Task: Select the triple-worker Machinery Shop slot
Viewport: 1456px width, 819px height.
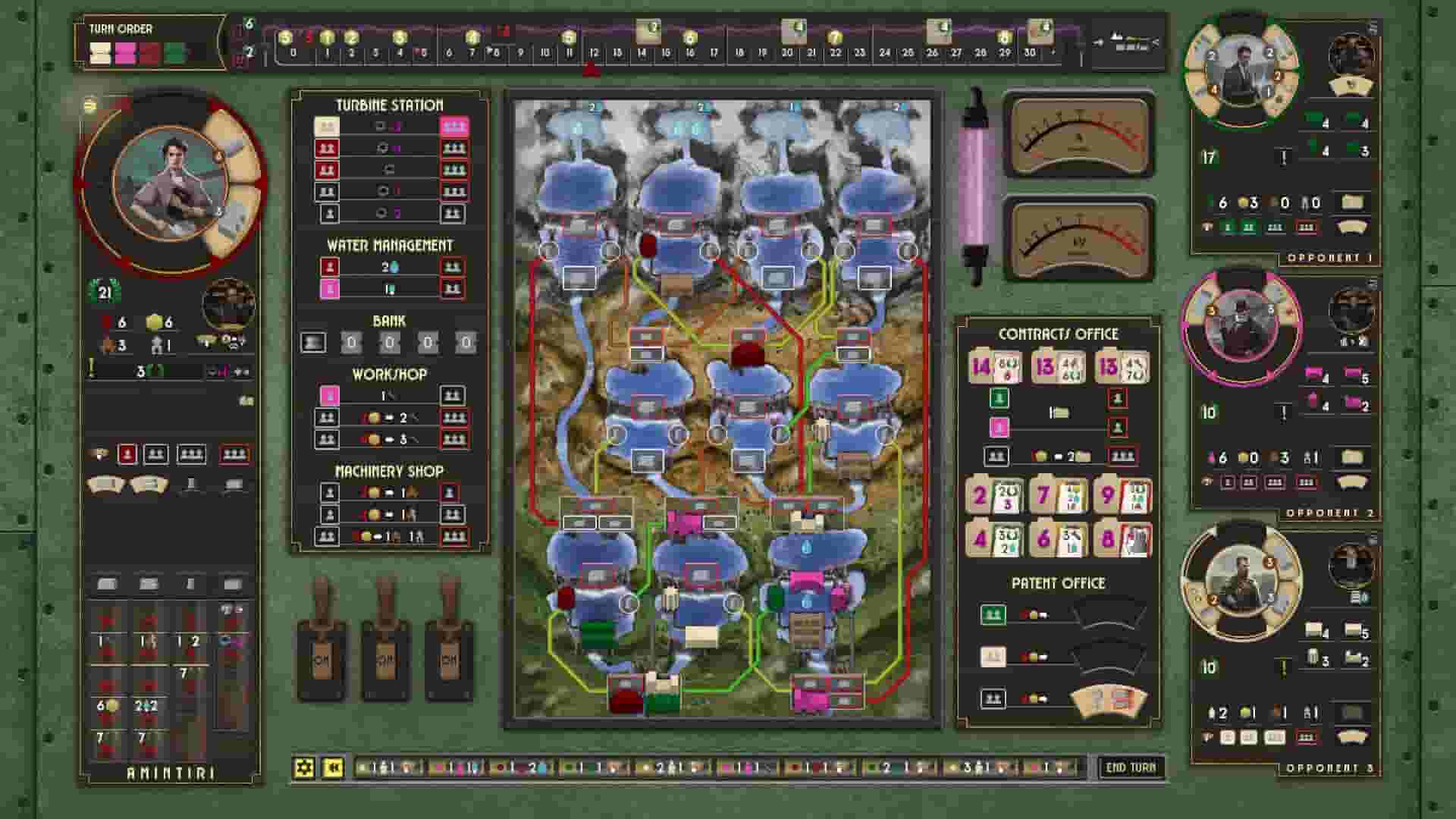Action: 453,535
